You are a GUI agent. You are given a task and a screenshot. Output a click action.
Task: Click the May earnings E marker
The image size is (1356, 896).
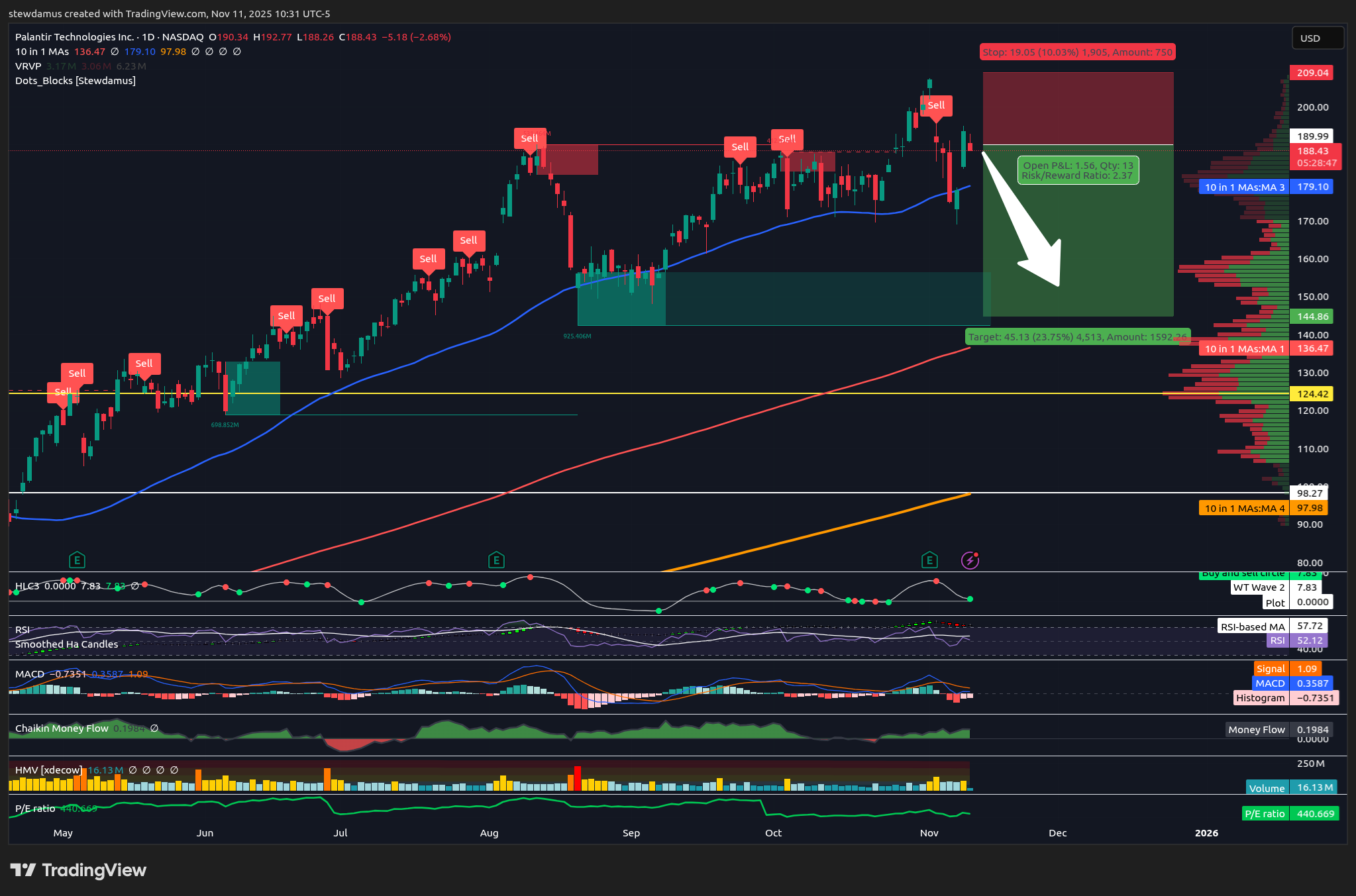point(77,560)
